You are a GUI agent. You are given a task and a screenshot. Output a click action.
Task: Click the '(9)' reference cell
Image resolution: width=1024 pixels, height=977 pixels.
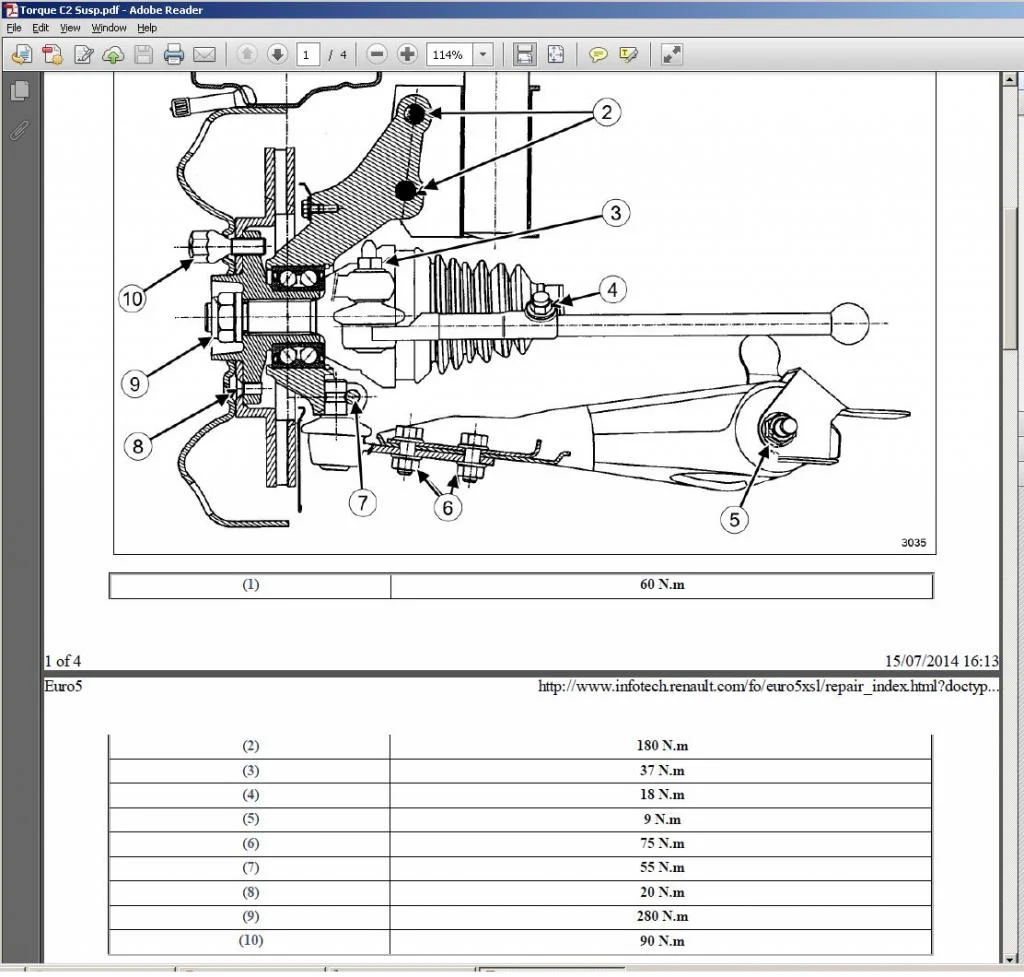[251, 916]
